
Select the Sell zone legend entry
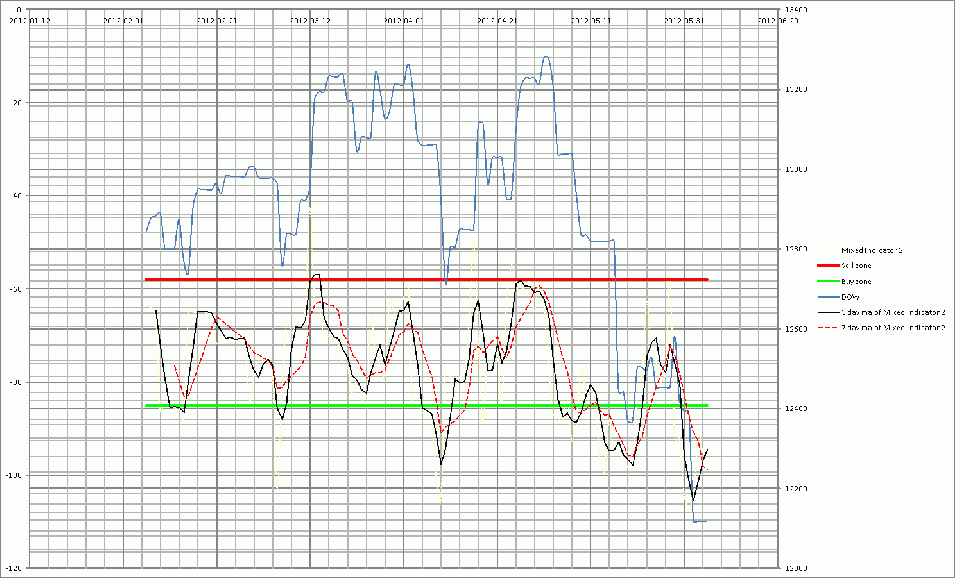(x=844, y=266)
